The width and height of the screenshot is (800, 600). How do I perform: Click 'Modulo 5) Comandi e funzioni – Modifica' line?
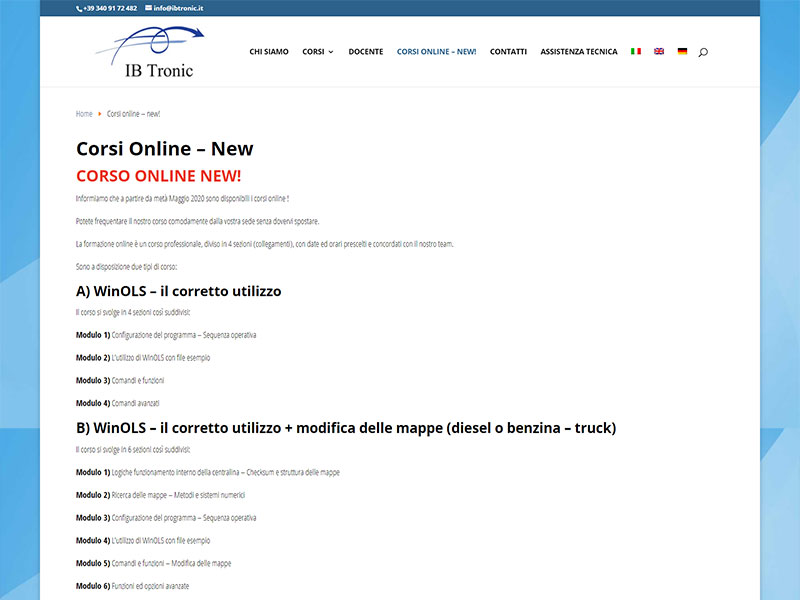154,563
